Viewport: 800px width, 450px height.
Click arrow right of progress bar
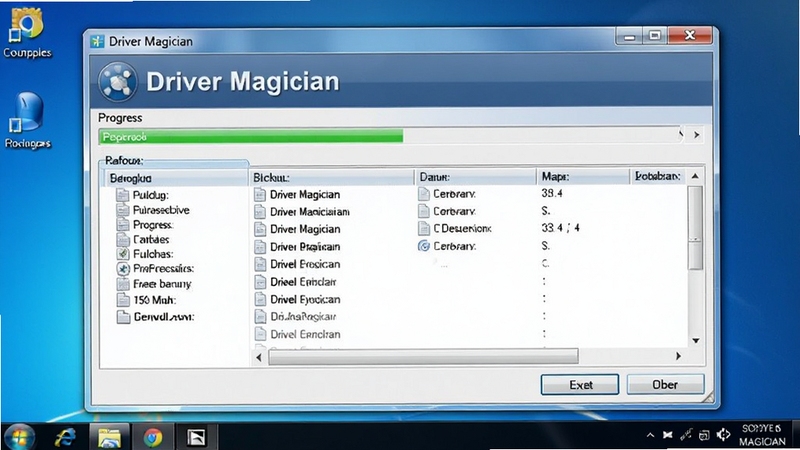[696, 135]
